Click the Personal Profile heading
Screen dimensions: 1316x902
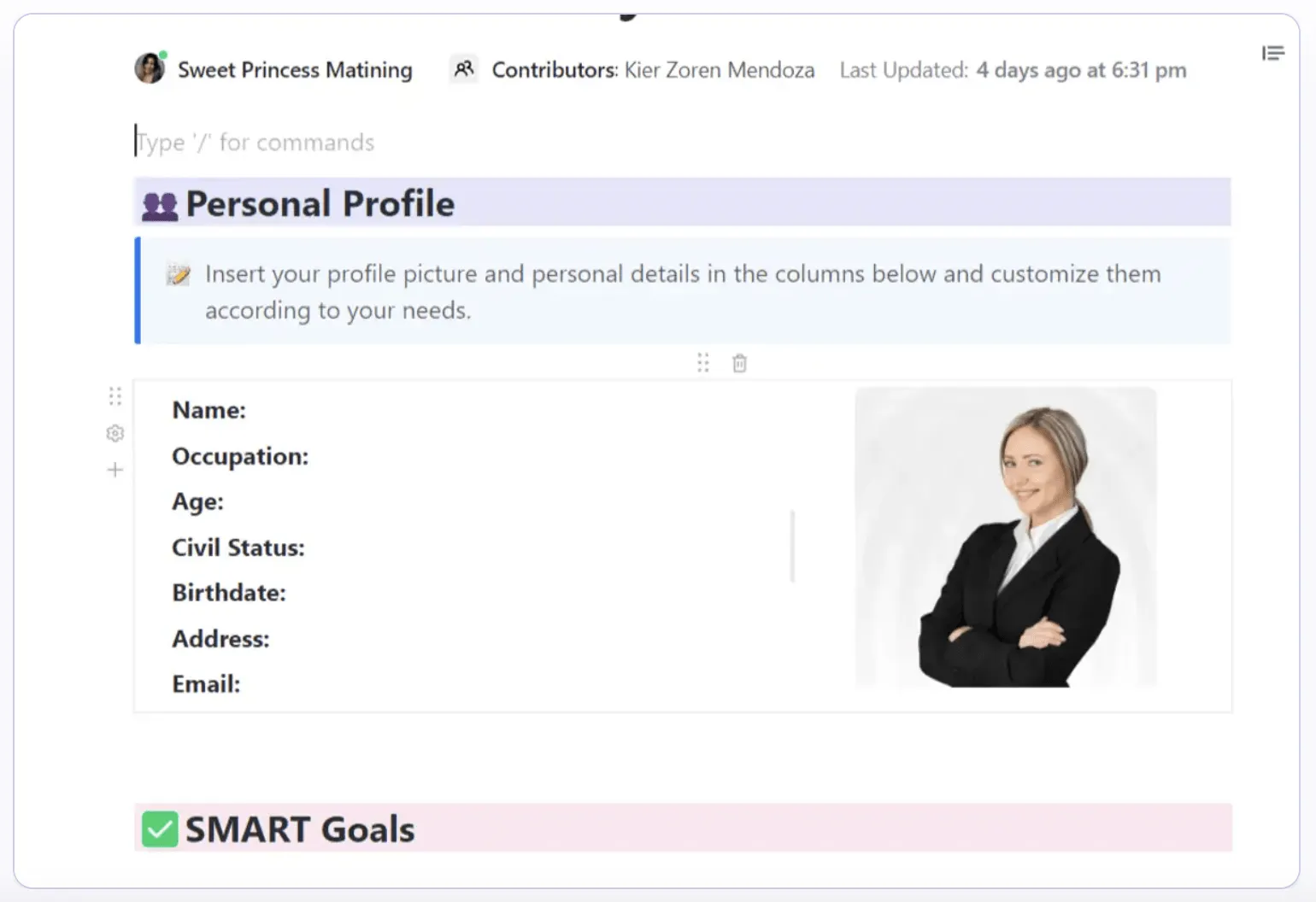pyautogui.click(x=320, y=204)
